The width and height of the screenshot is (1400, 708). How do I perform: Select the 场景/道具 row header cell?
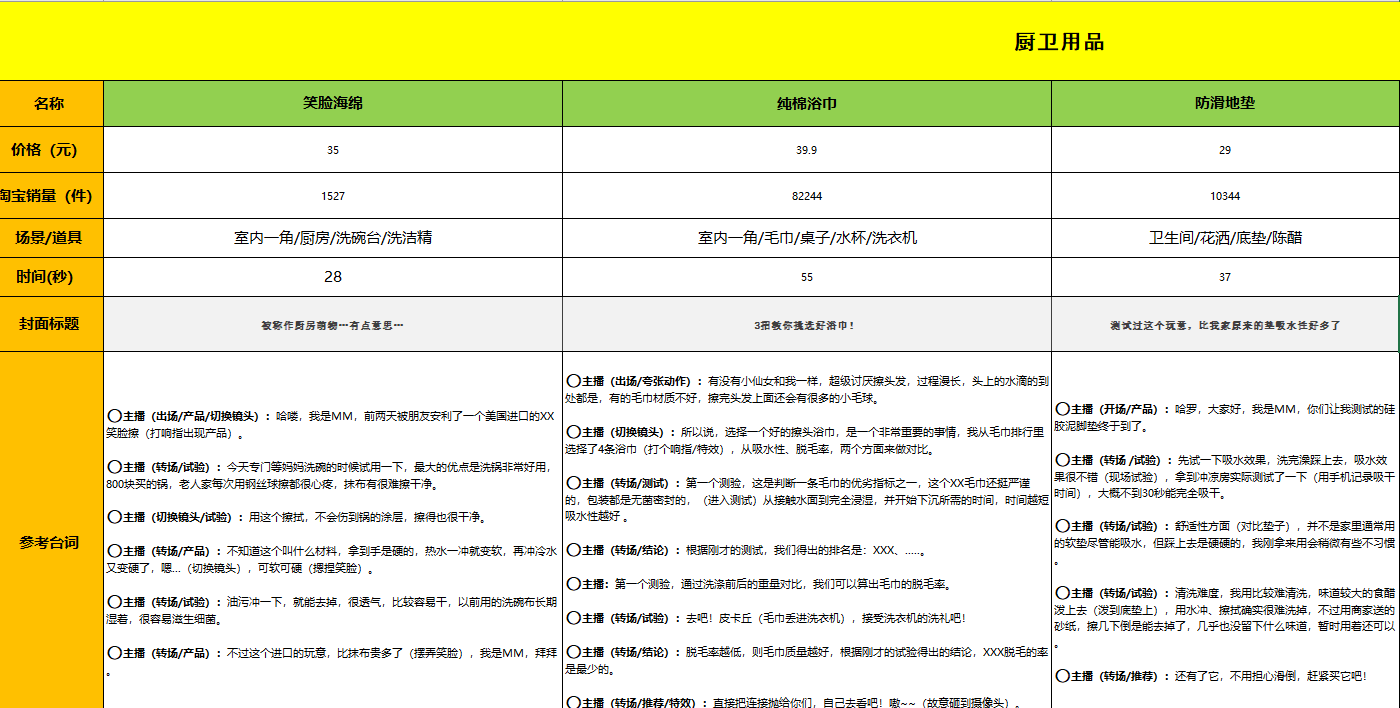coord(51,236)
